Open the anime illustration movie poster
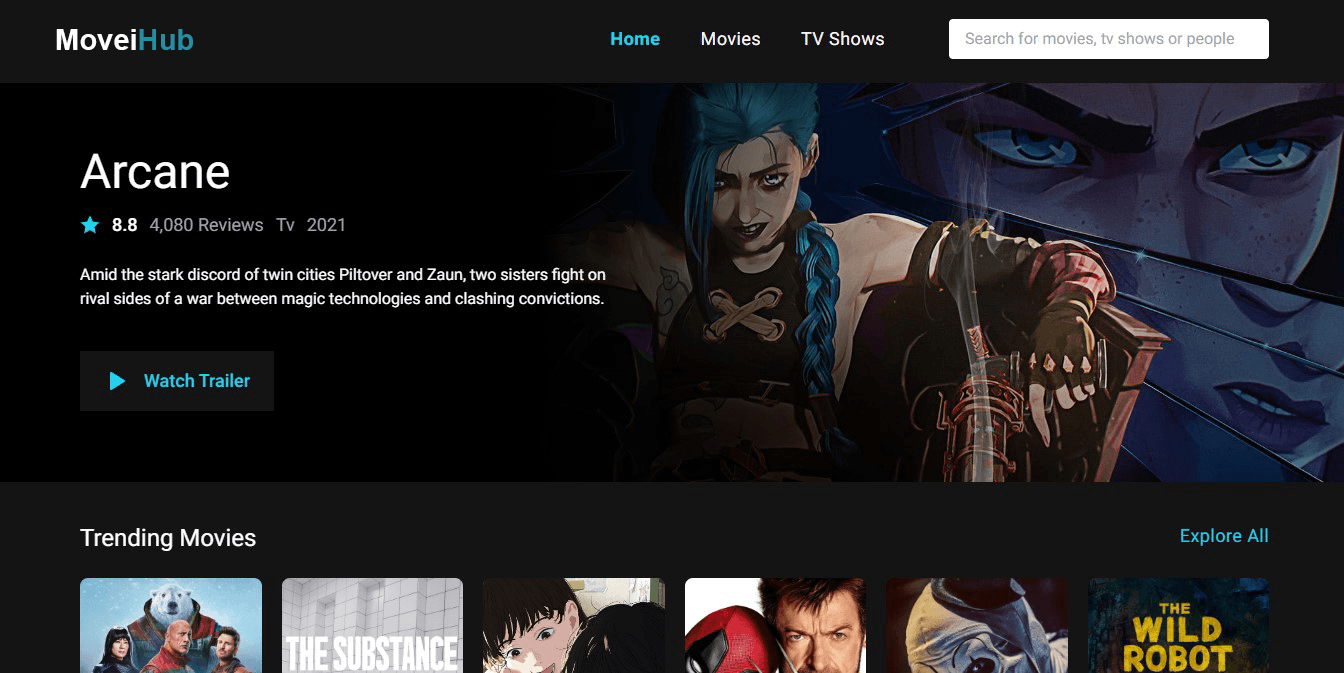Screen dimensions: 1344x673 click(574, 626)
